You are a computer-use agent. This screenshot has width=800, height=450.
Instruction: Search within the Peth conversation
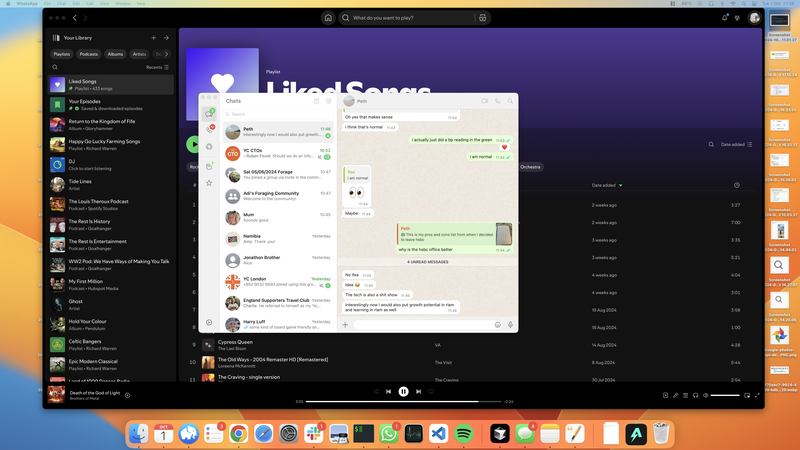pos(510,101)
